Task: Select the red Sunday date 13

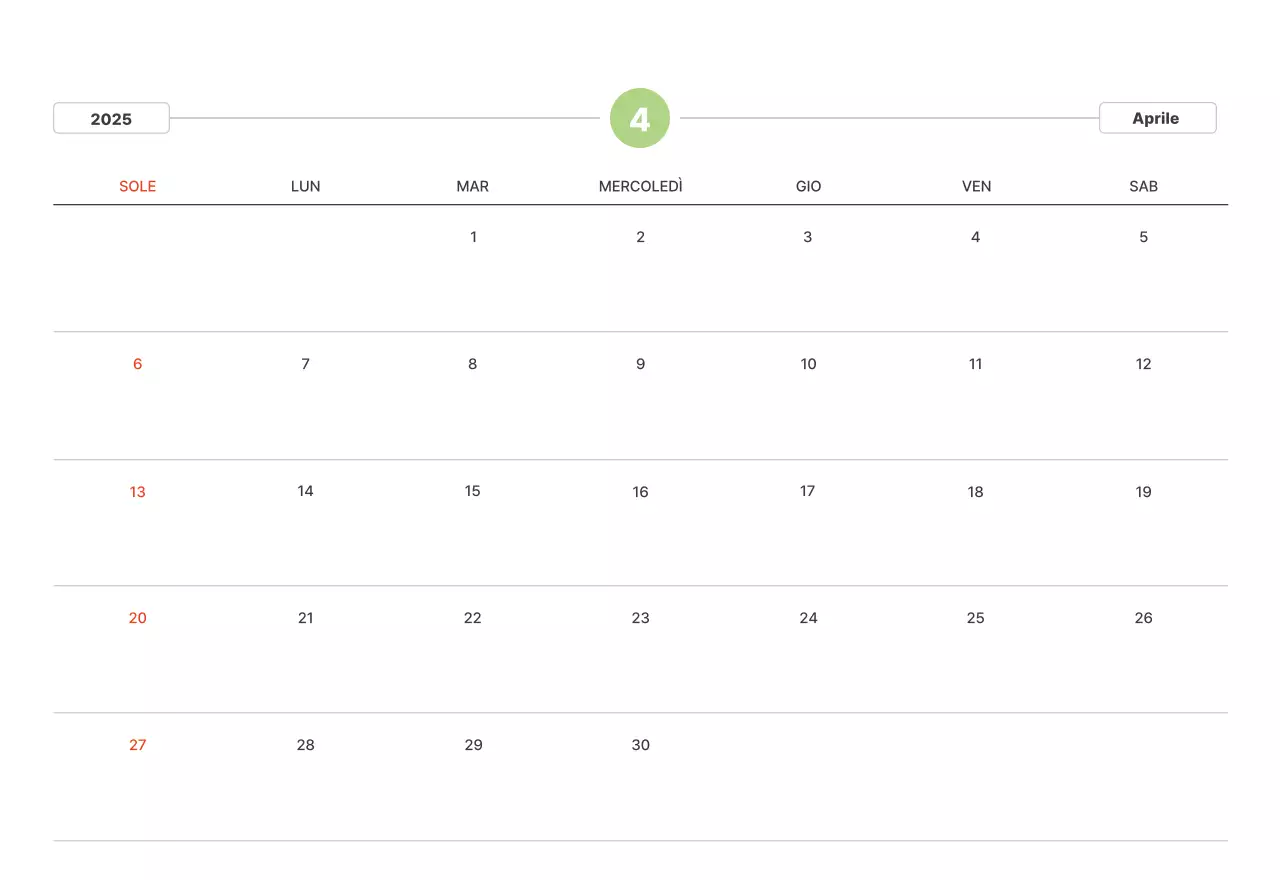Action: coord(138,491)
